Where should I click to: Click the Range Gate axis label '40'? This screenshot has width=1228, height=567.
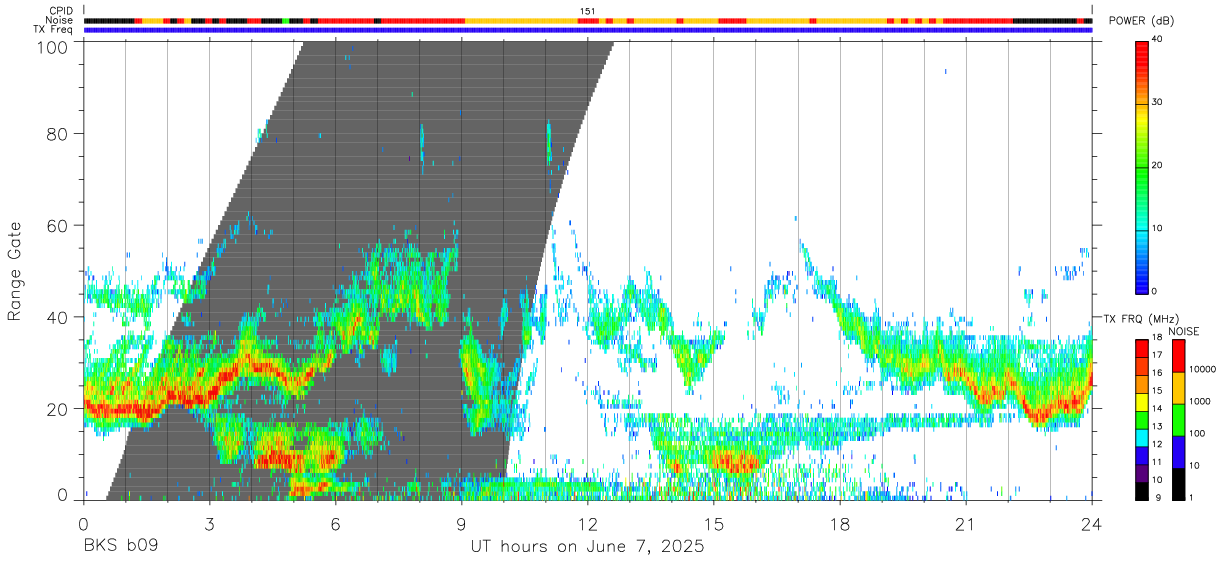click(59, 317)
